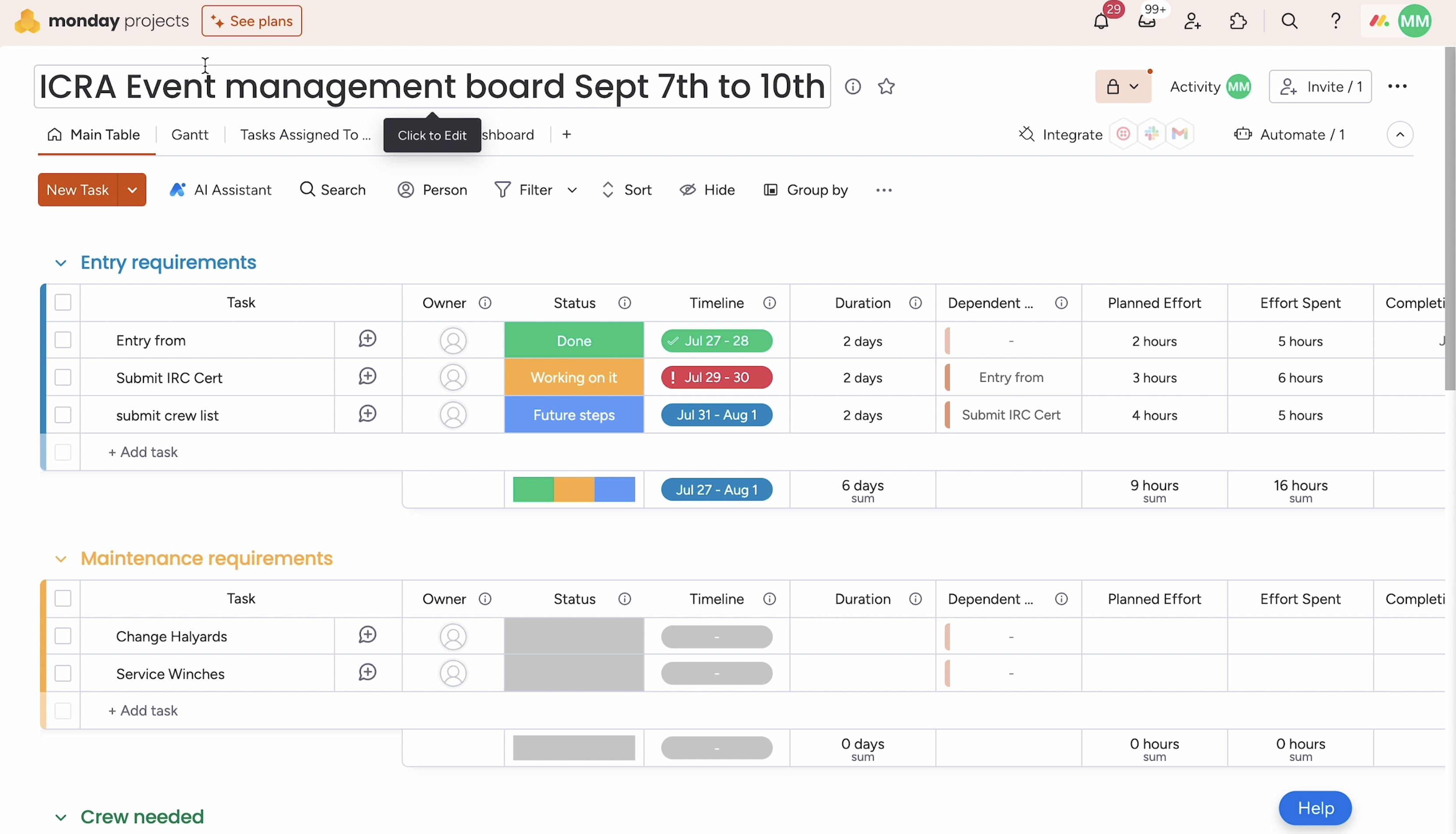Open the help question mark icon
Screen dimensions: 1456x834
coord(1336,22)
